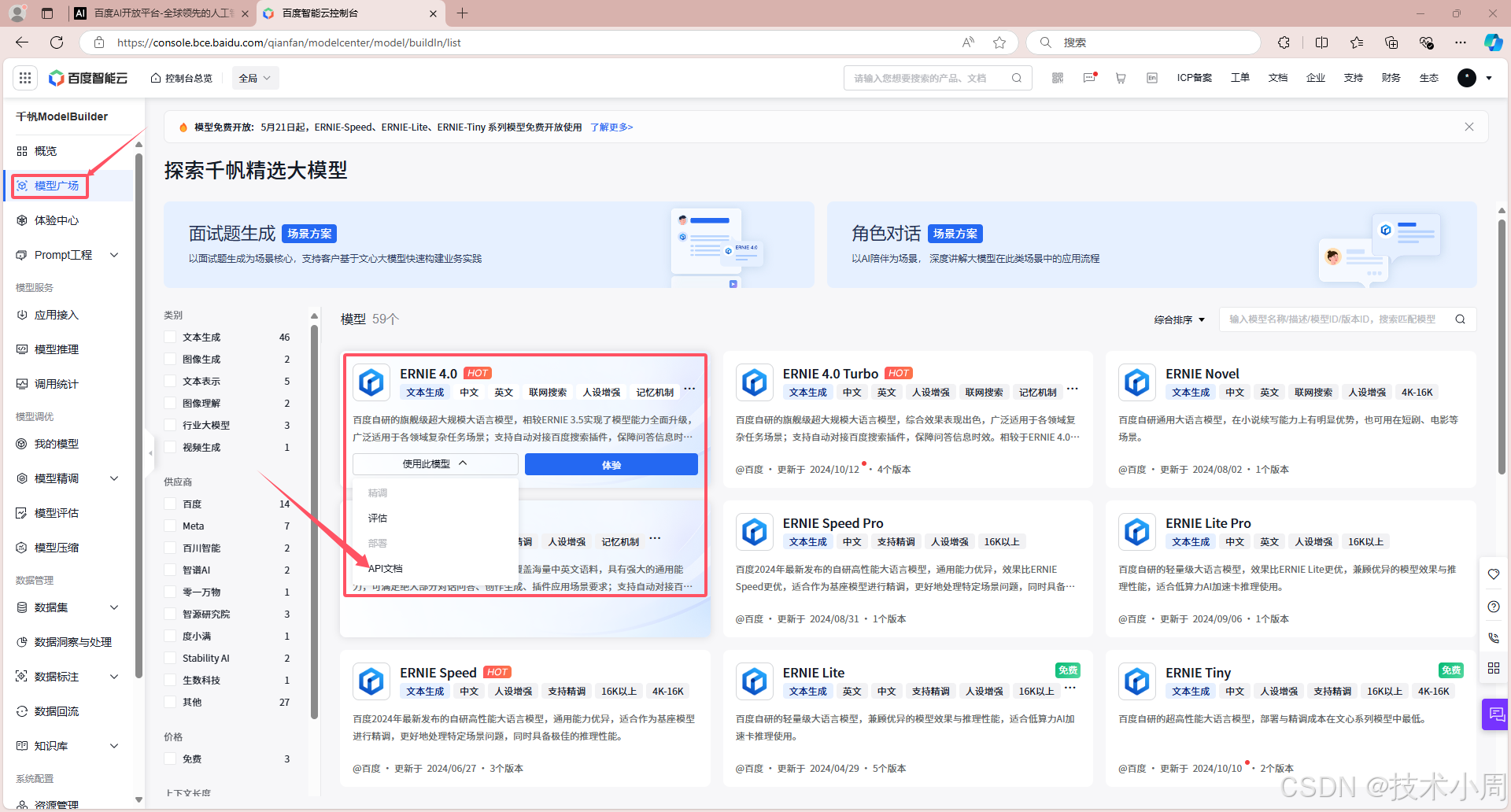Open 调用统计 in the sidebar
Image resolution: width=1511 pixels, height=812 pixels.
(57, 384)
